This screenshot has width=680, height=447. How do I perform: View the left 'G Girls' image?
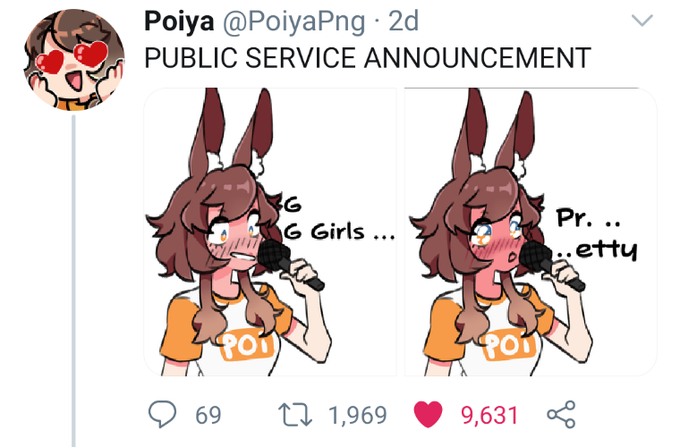[270, 232]
